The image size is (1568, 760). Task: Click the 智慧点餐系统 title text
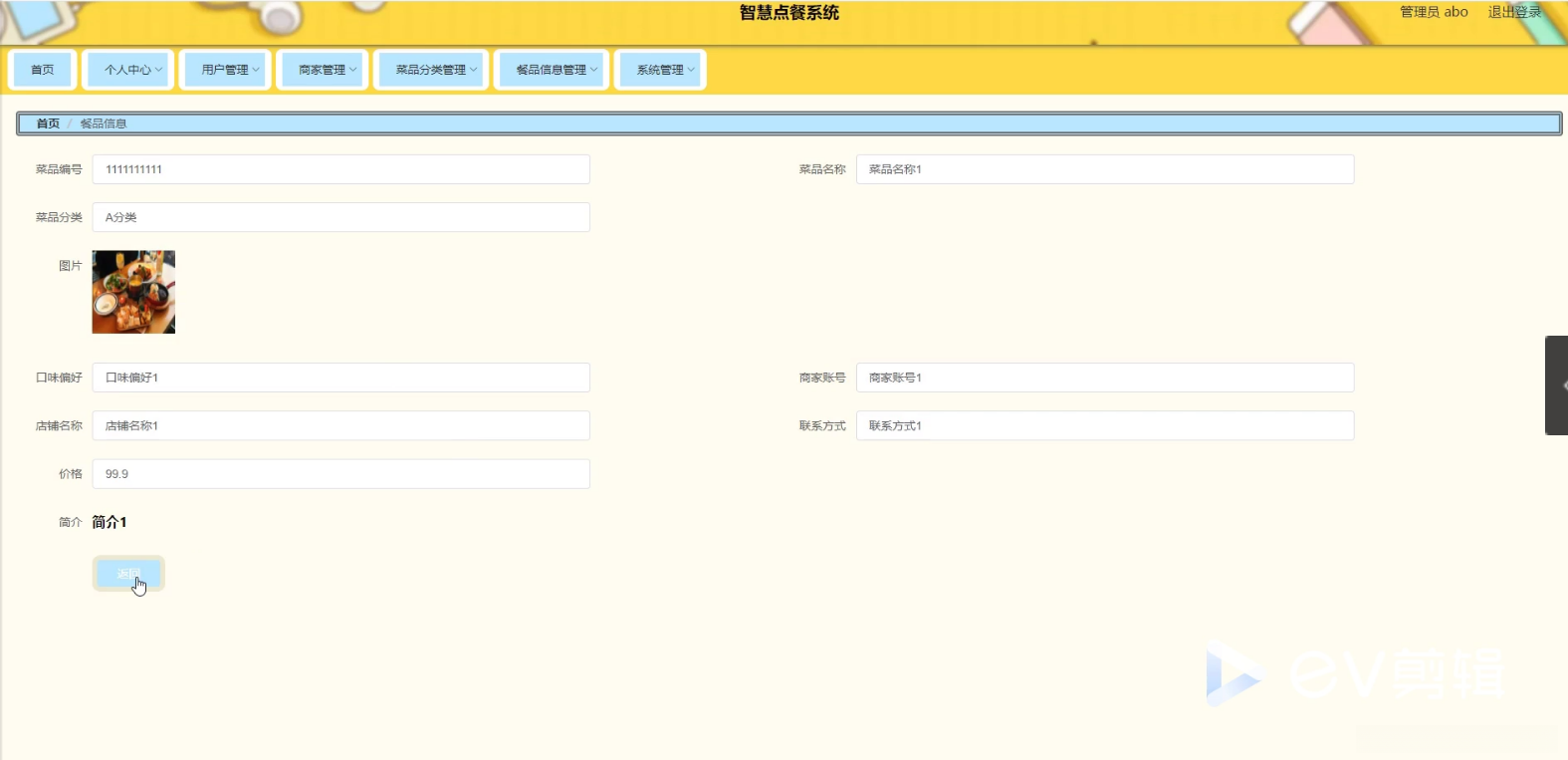click(x=789, y=13)
